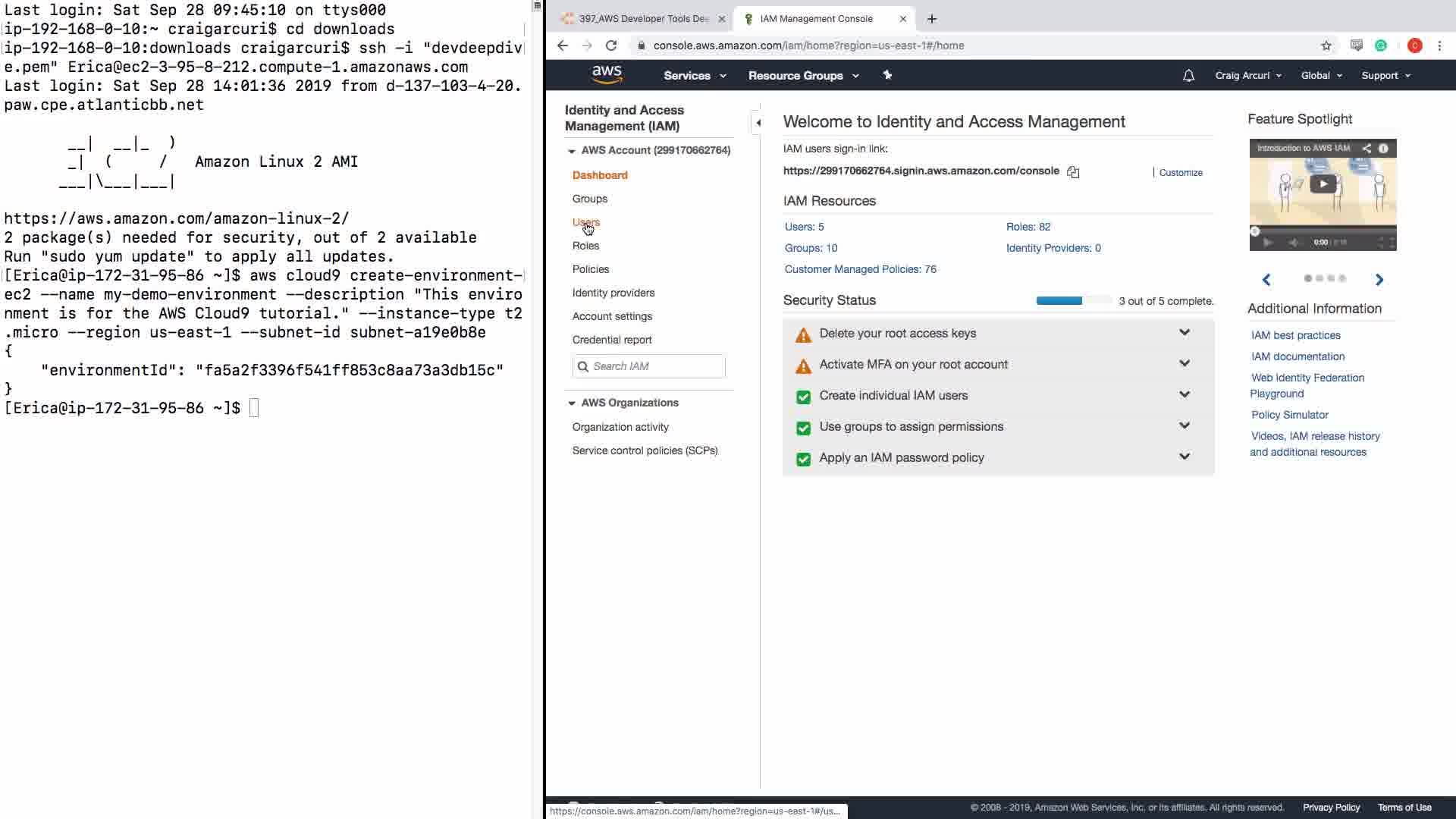Expand Delete your root access keys
The height and width of the screenshot is (819, 1456).
[x=1184, y=333]
